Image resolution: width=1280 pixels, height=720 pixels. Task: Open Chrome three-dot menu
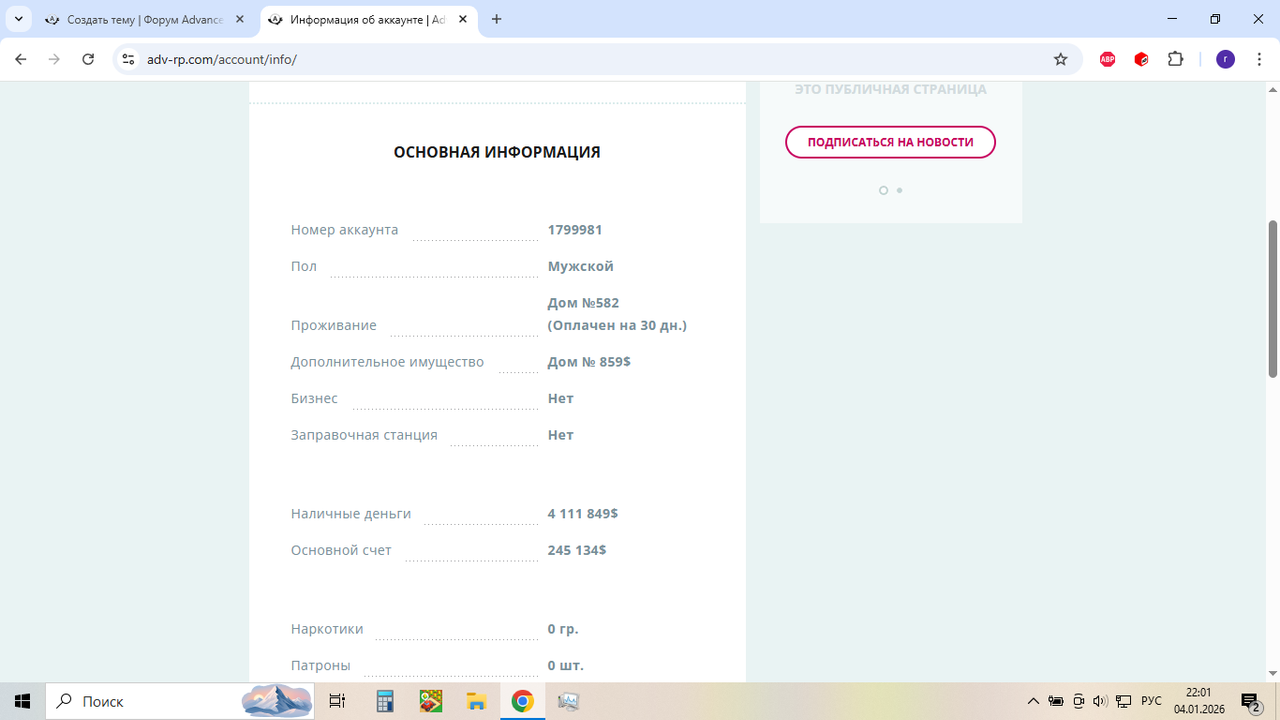[1259, 59]
